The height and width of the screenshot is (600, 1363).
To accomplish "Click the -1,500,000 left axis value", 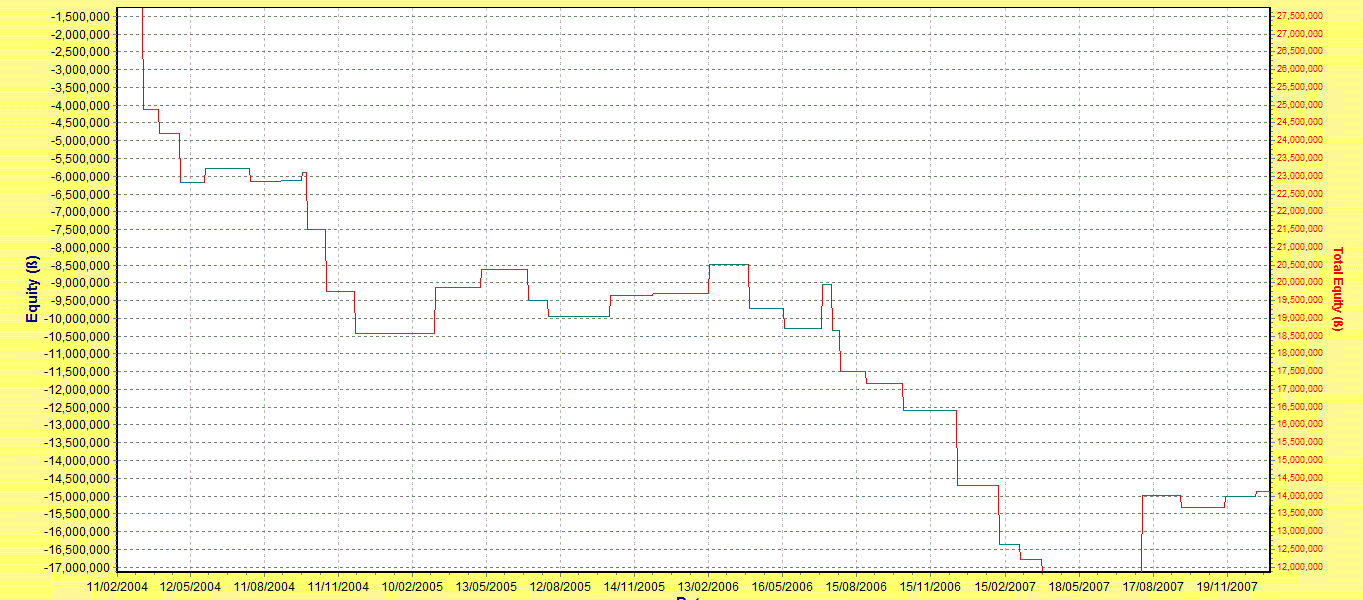I will [81, 17].
